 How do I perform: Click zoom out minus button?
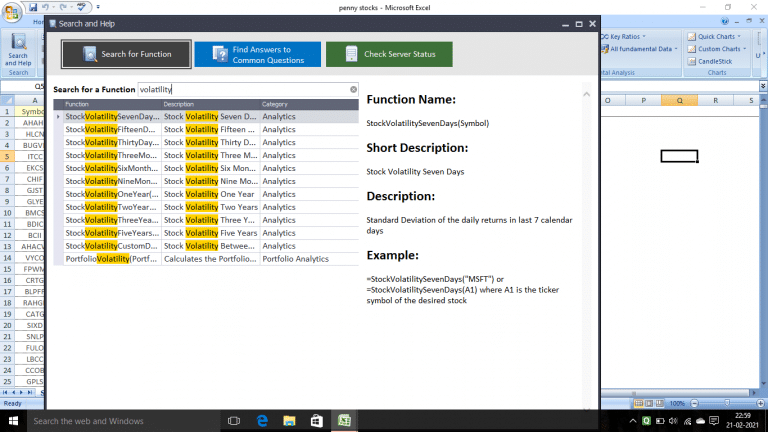[695, 404]
